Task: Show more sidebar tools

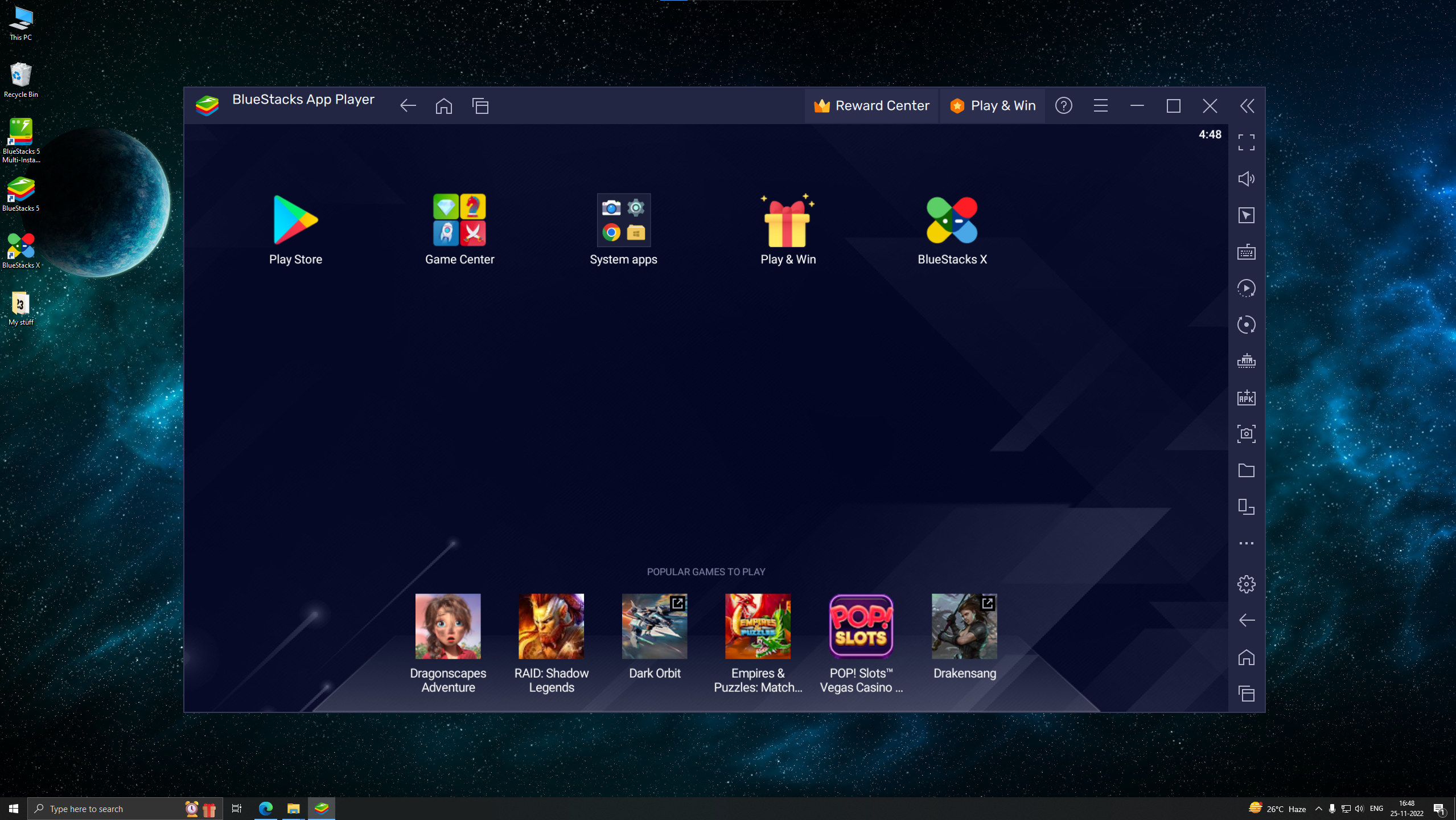Action: [x=1246, y=543]
